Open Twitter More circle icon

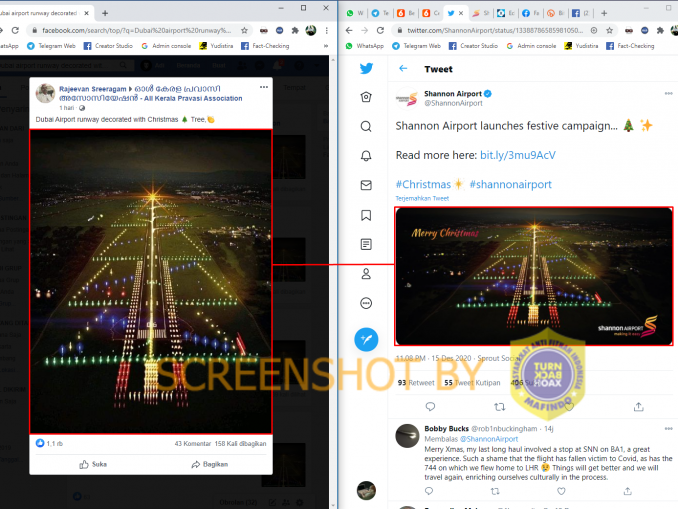(x=366, y=303)
